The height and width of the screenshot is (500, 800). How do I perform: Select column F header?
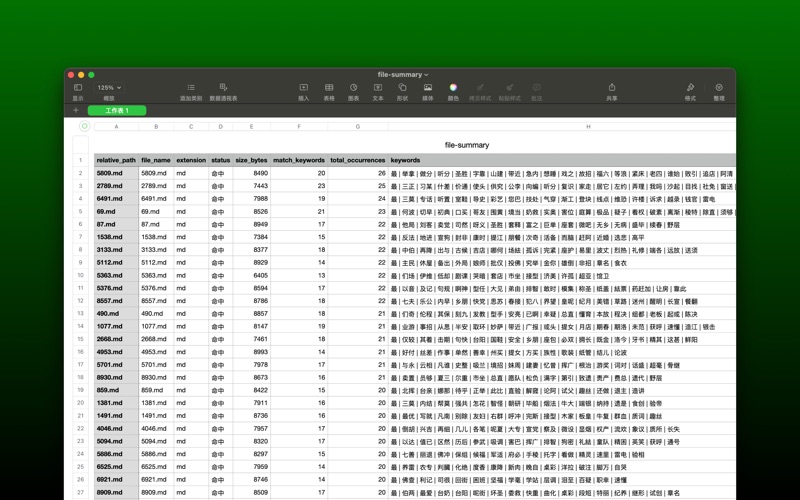pyautogui.click(x=299, y=127)
